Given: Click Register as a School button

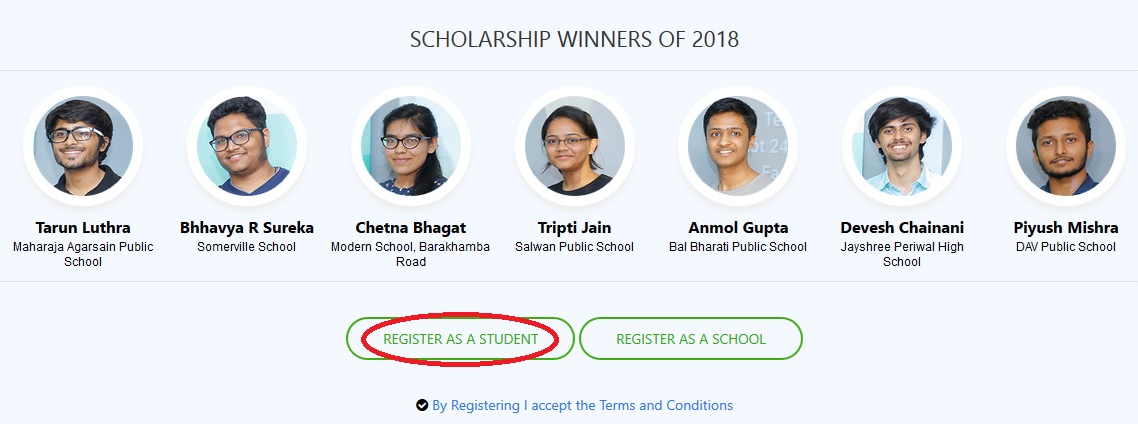Looking at the screenshot, I should (x=691, y=339).
